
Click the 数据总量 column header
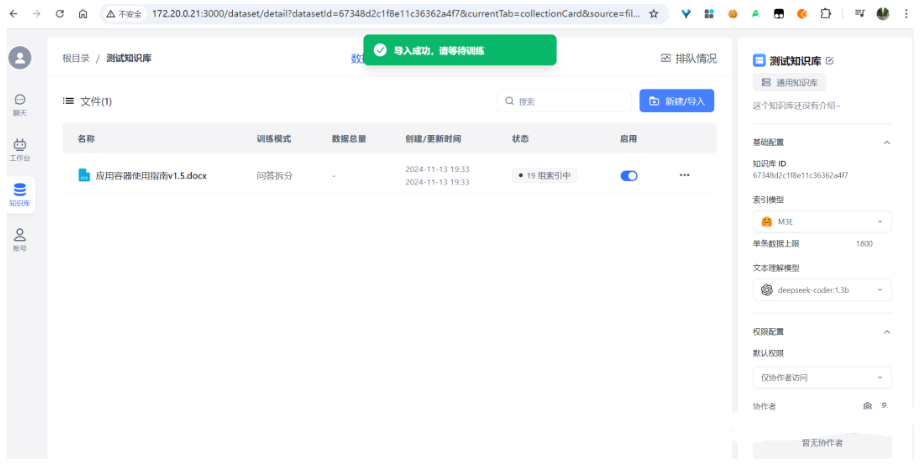(349, 139)
